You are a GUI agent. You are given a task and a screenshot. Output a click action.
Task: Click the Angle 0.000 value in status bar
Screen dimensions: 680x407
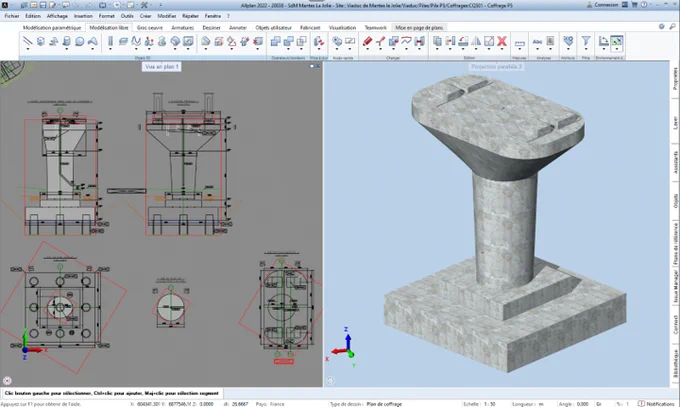(583, 404)
